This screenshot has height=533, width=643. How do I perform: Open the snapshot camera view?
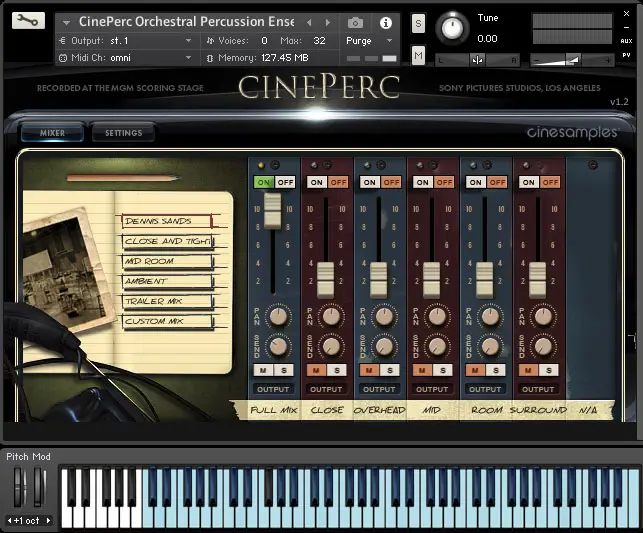[x=355, y=23]
